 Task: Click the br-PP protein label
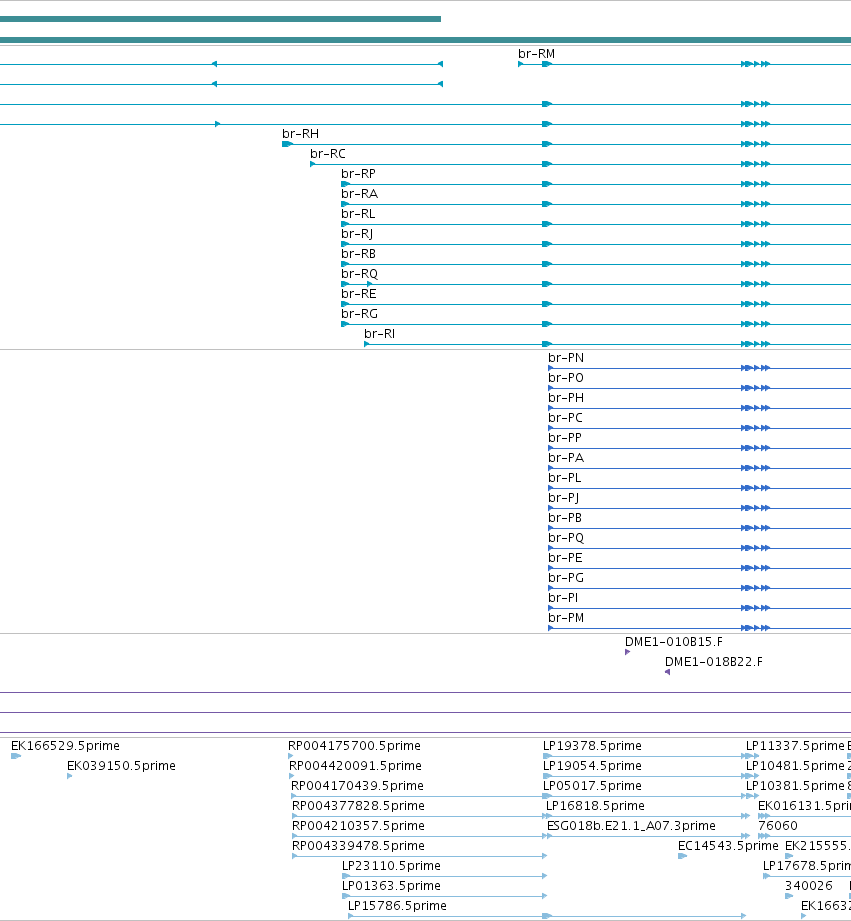click(565, 438)
